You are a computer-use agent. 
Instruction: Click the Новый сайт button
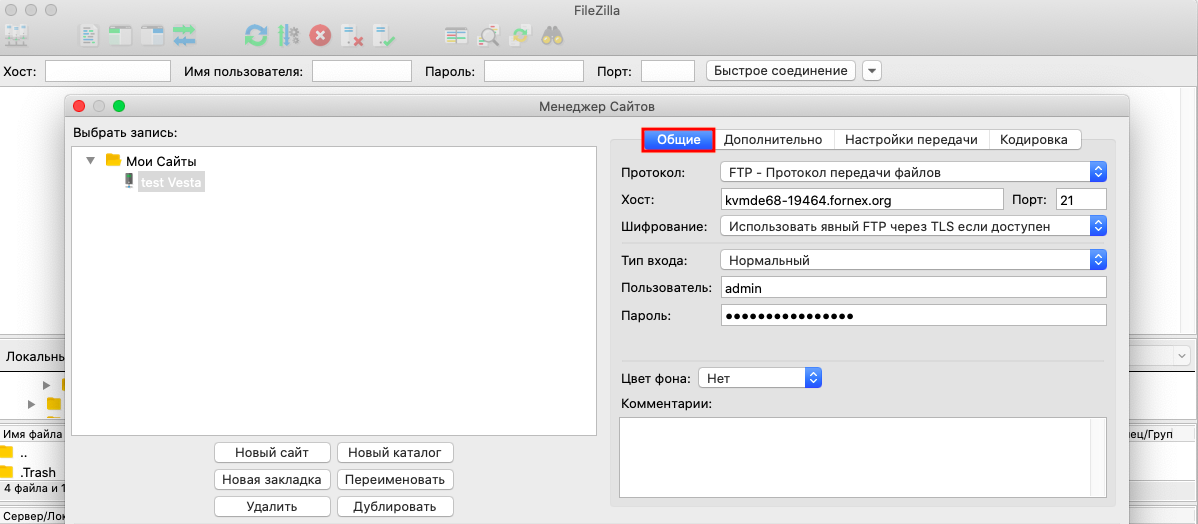pos(272,452)
